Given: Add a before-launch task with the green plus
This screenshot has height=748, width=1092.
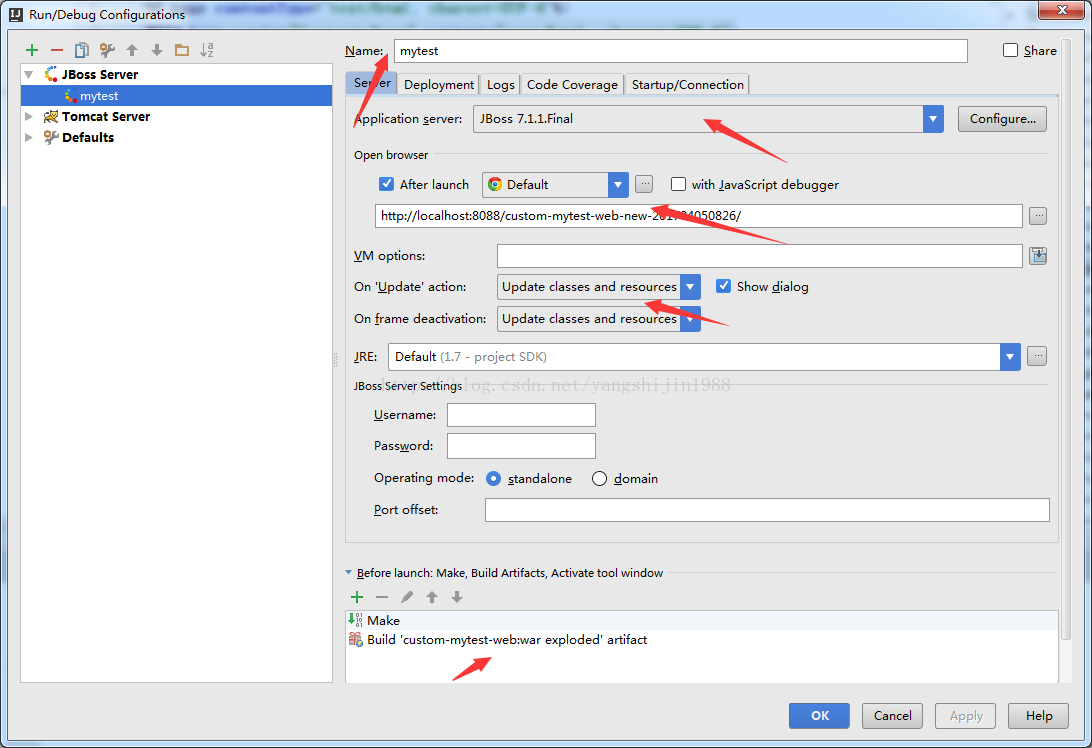Looking at the screenshot, I should coord(357,597).
